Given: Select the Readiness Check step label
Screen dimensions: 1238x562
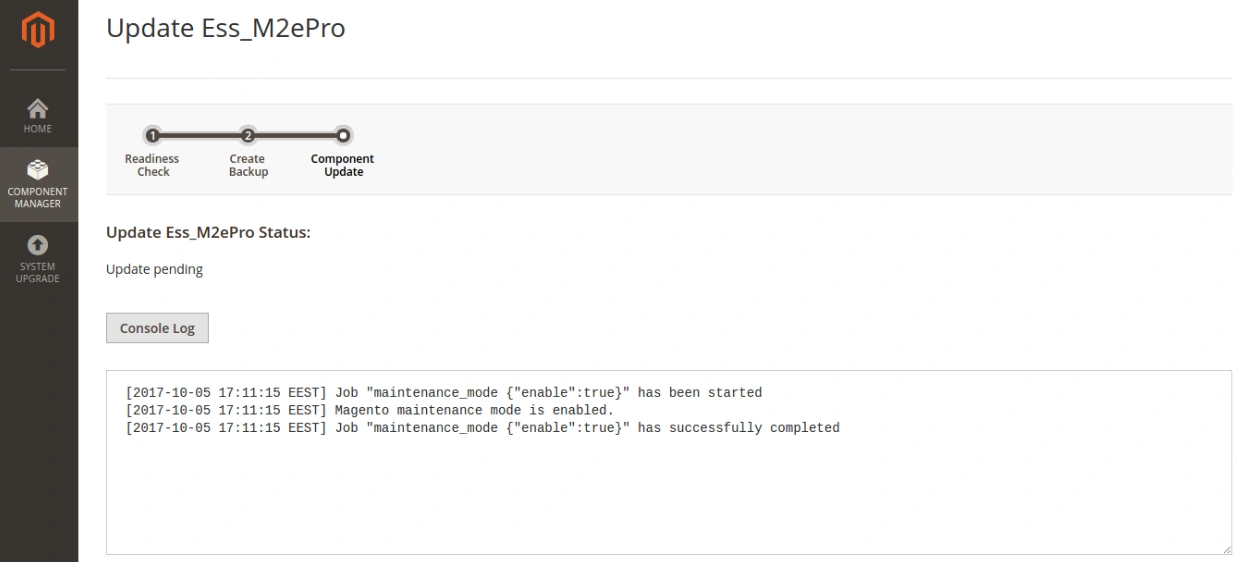Looking at the screenshot, I should pyautogui.click(x=152, y=165).
